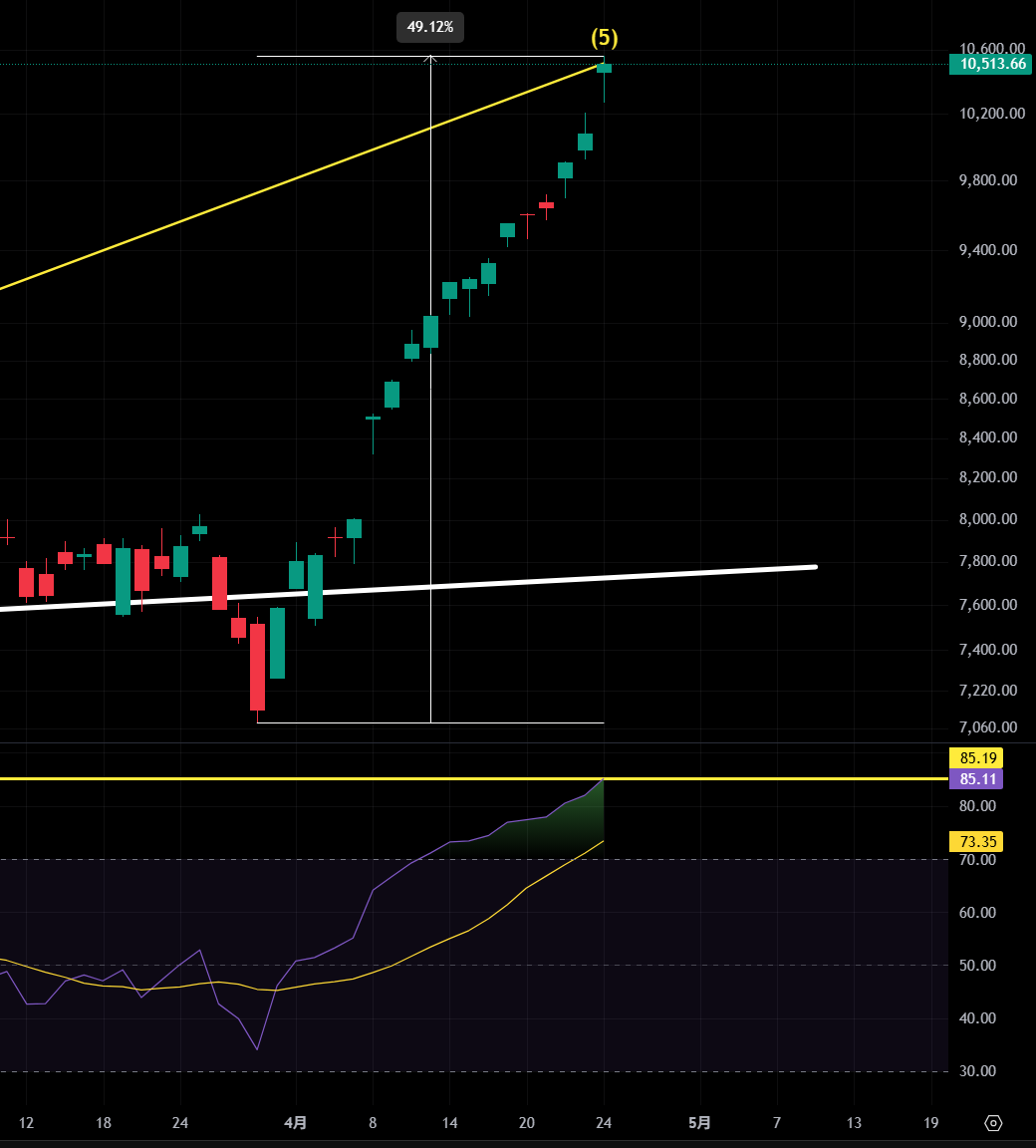Select the white vertical measurement line
This screenshot has height=1148, width=1036.
[x=430, y=399]
